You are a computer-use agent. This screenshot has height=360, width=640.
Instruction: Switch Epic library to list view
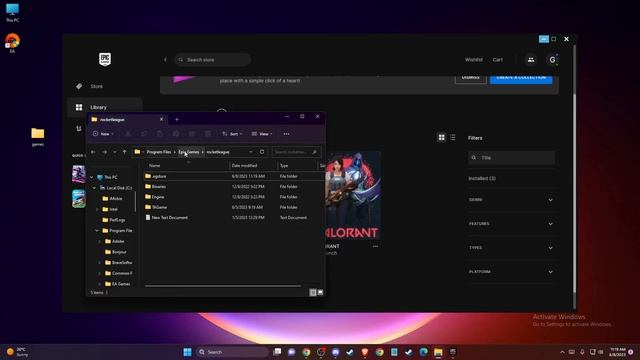coord(453,138)
